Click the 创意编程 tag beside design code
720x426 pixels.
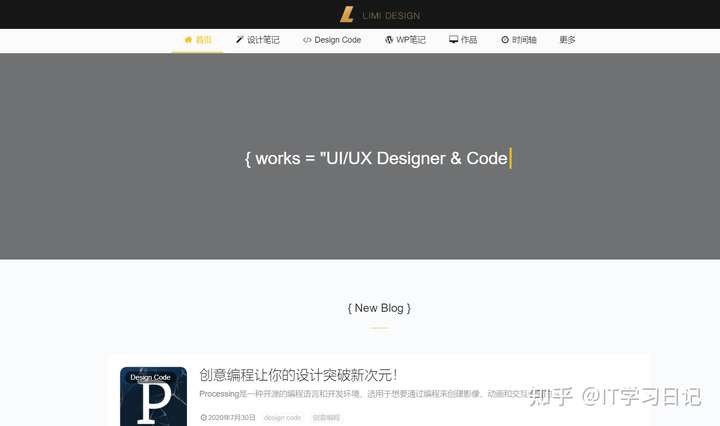coord(326,417)
